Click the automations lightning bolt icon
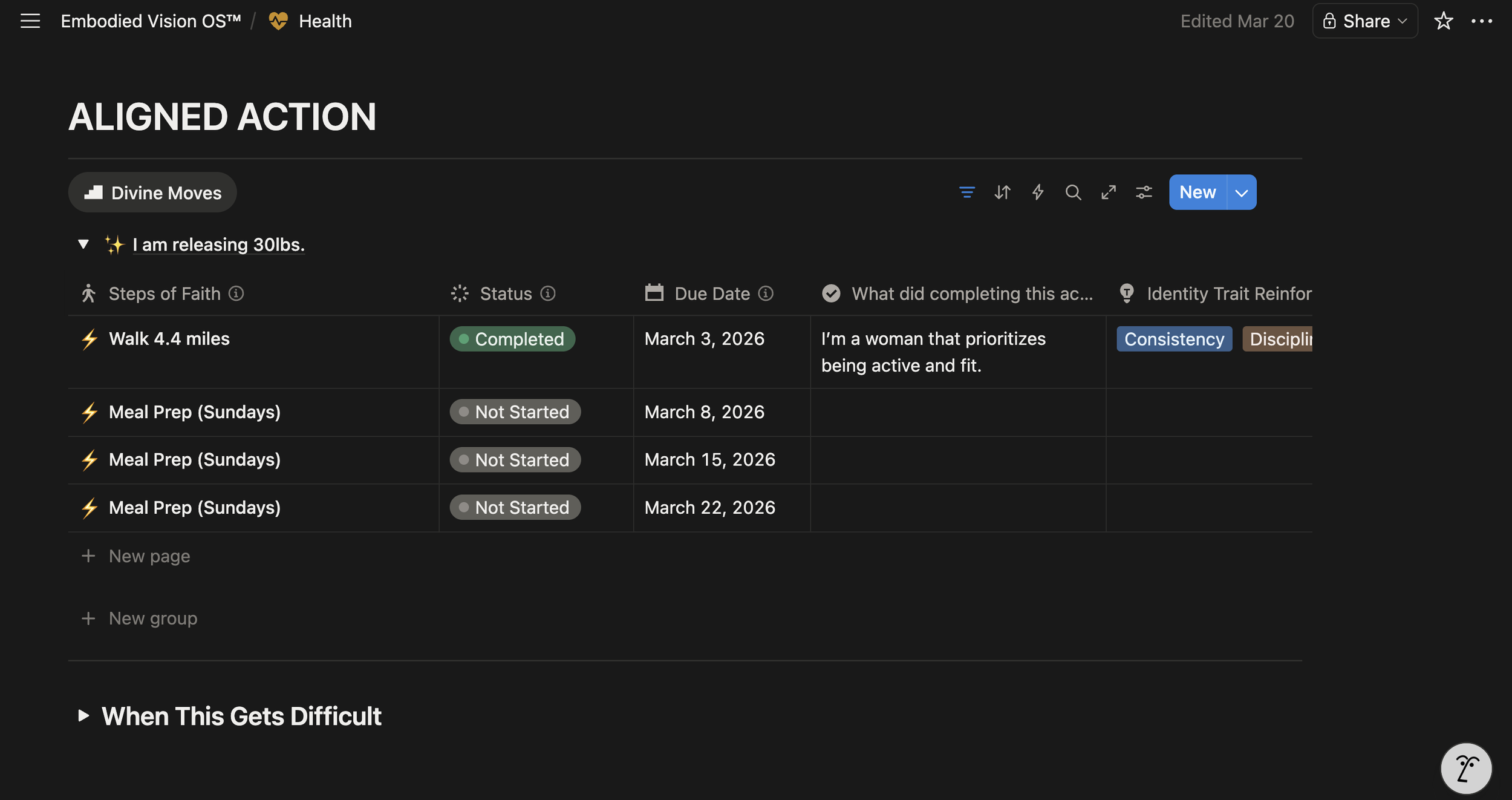1512x800 pixels. 1038,192
